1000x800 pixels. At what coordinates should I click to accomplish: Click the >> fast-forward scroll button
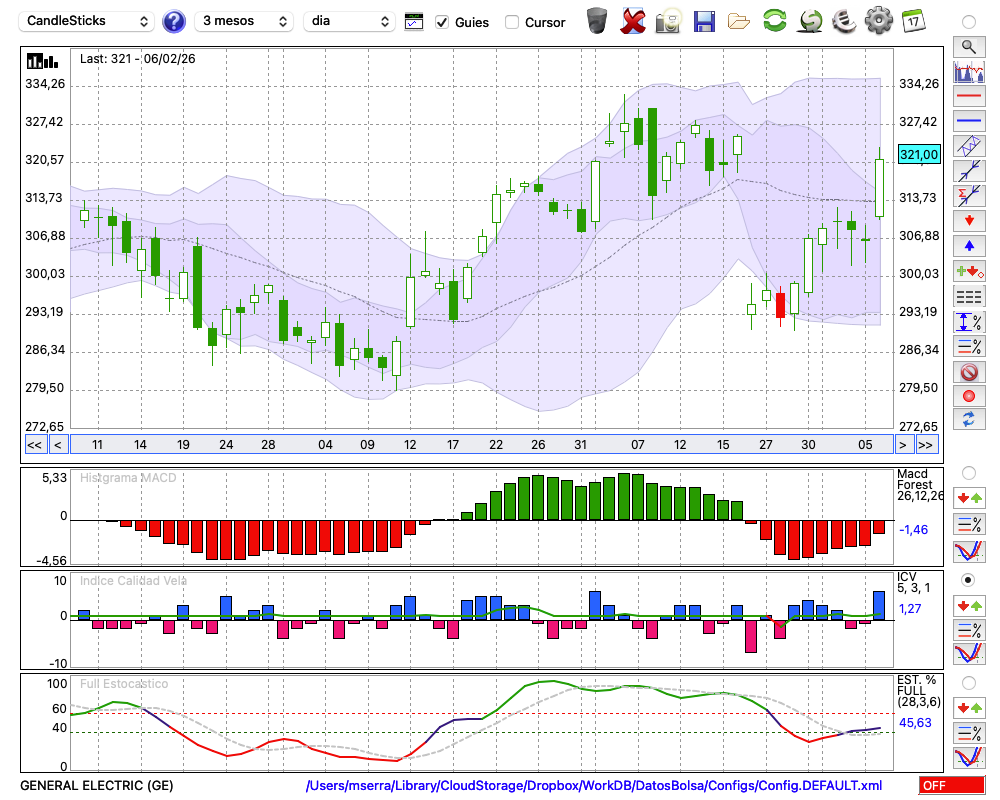coord(926,445)
